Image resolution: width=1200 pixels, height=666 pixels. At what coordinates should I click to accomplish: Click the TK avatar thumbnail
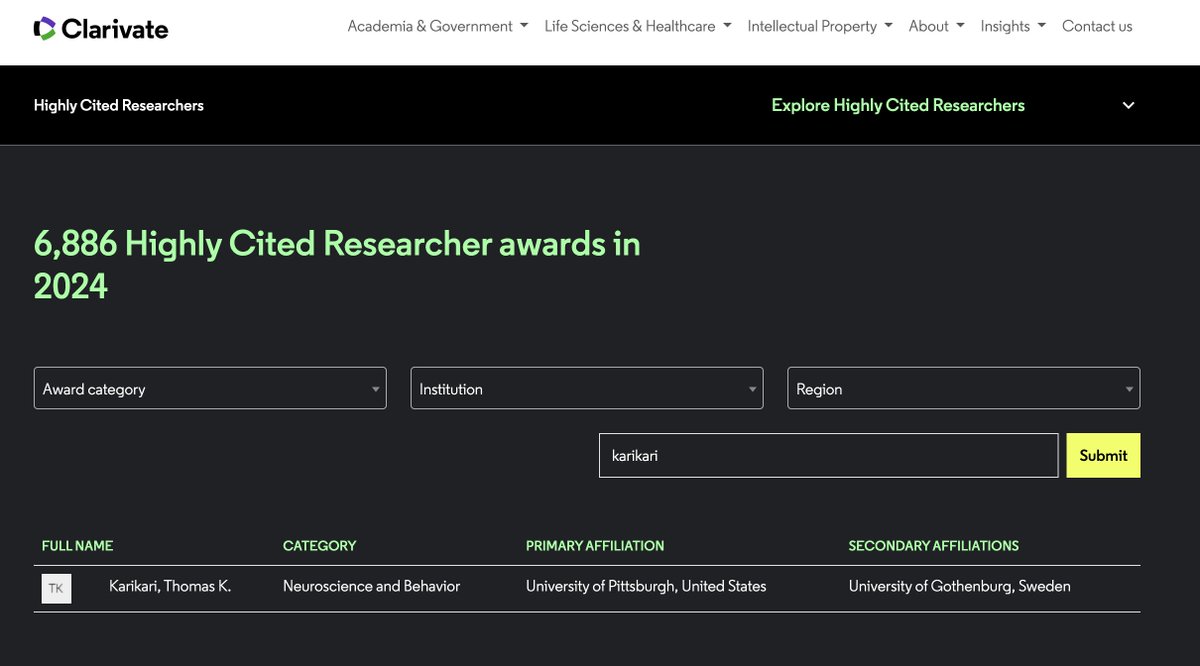56,588
